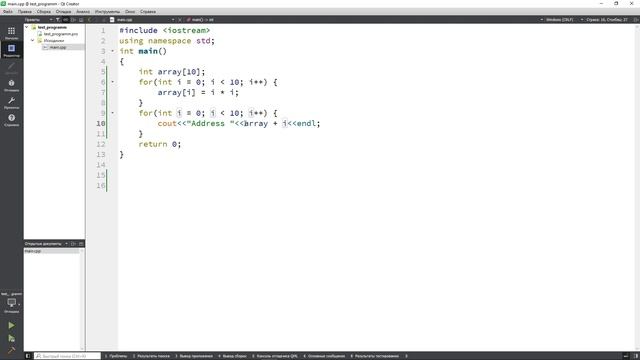Image resolution: width=640 pixels, height=360 pixels.
Task: Open the Основные сообщения output pane
Action: [324, 356]
